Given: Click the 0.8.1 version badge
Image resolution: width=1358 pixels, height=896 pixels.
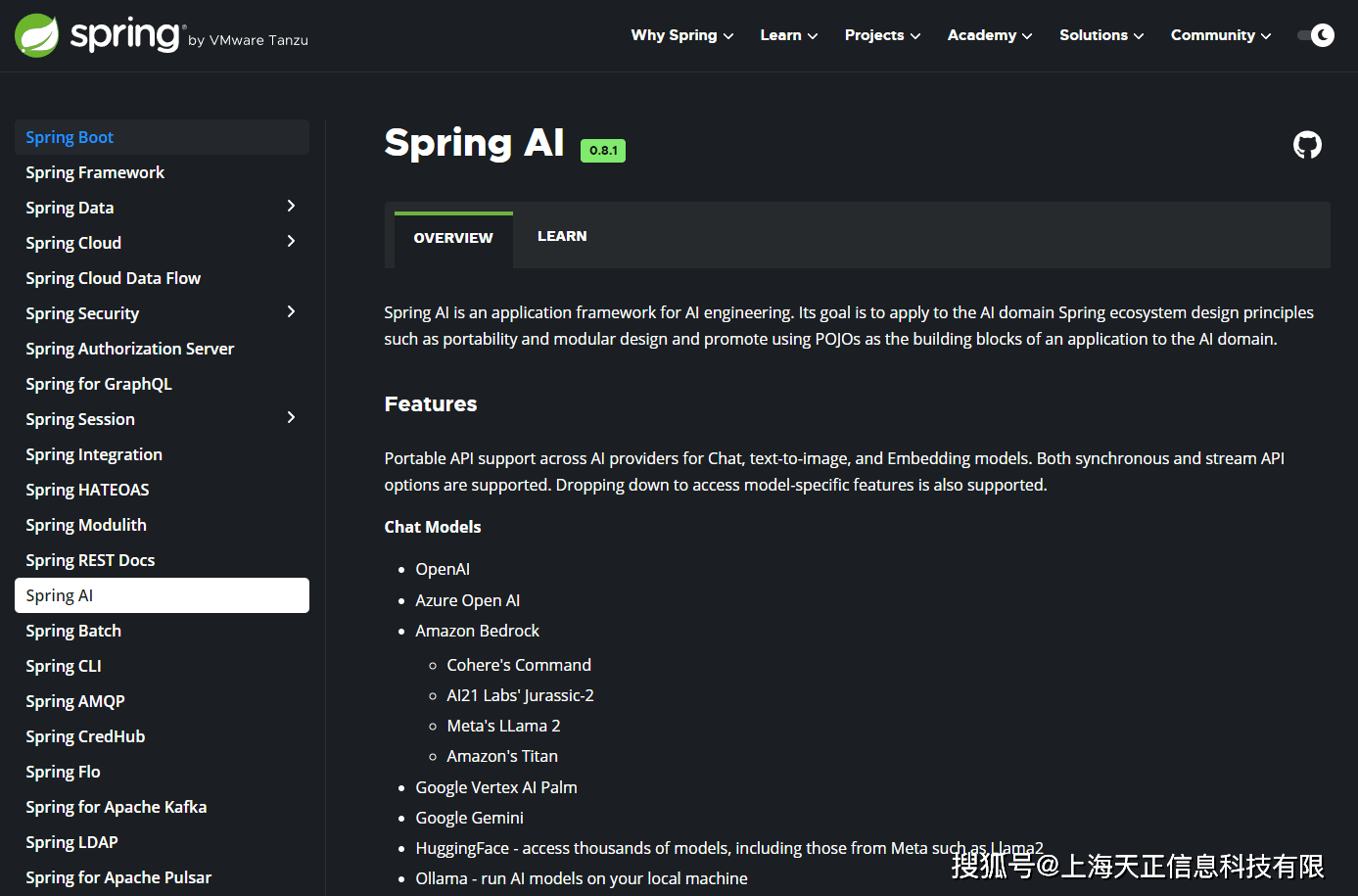Looking at the screenshot, I should (602, 150).
